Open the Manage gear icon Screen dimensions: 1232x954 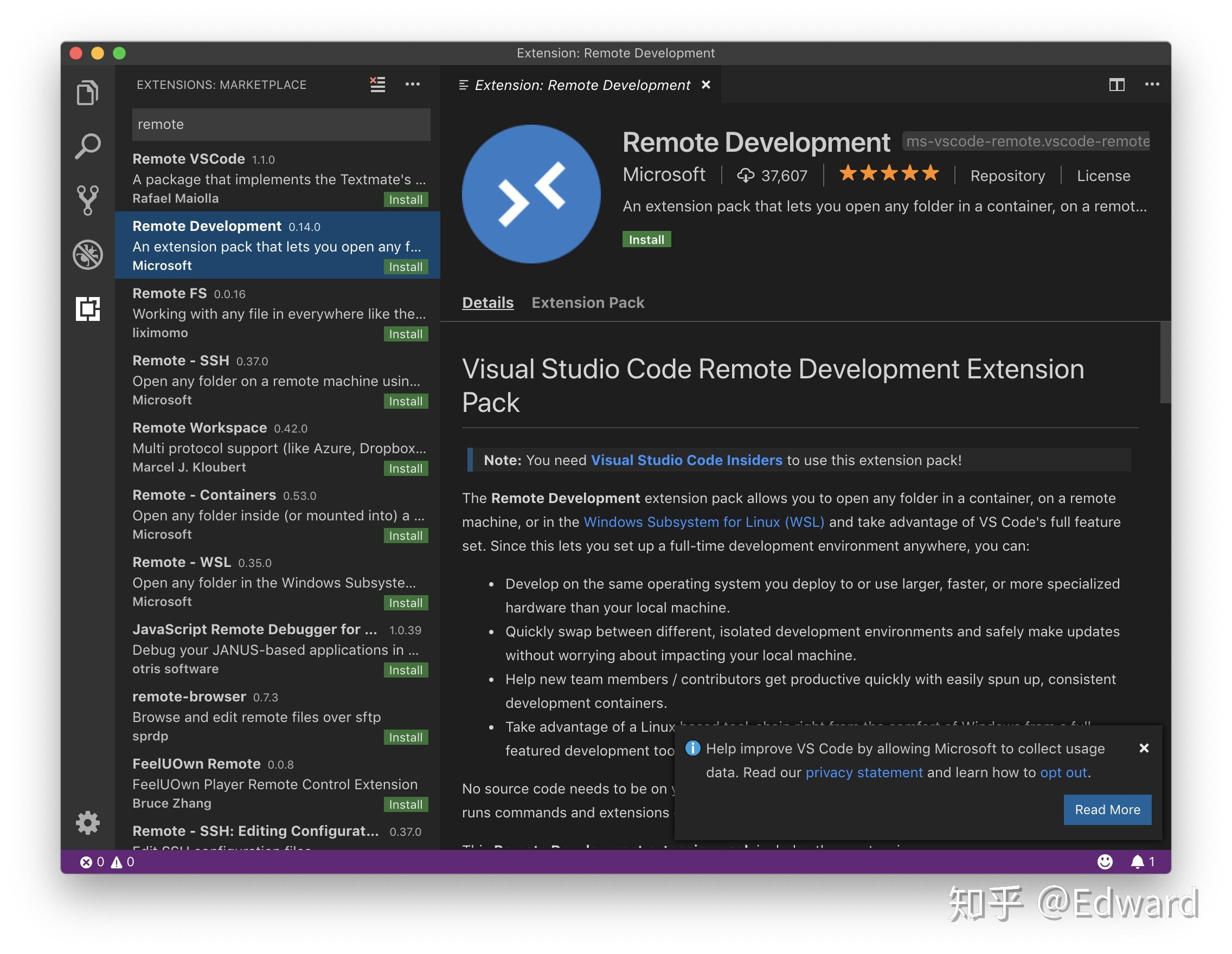pos(88,823)
